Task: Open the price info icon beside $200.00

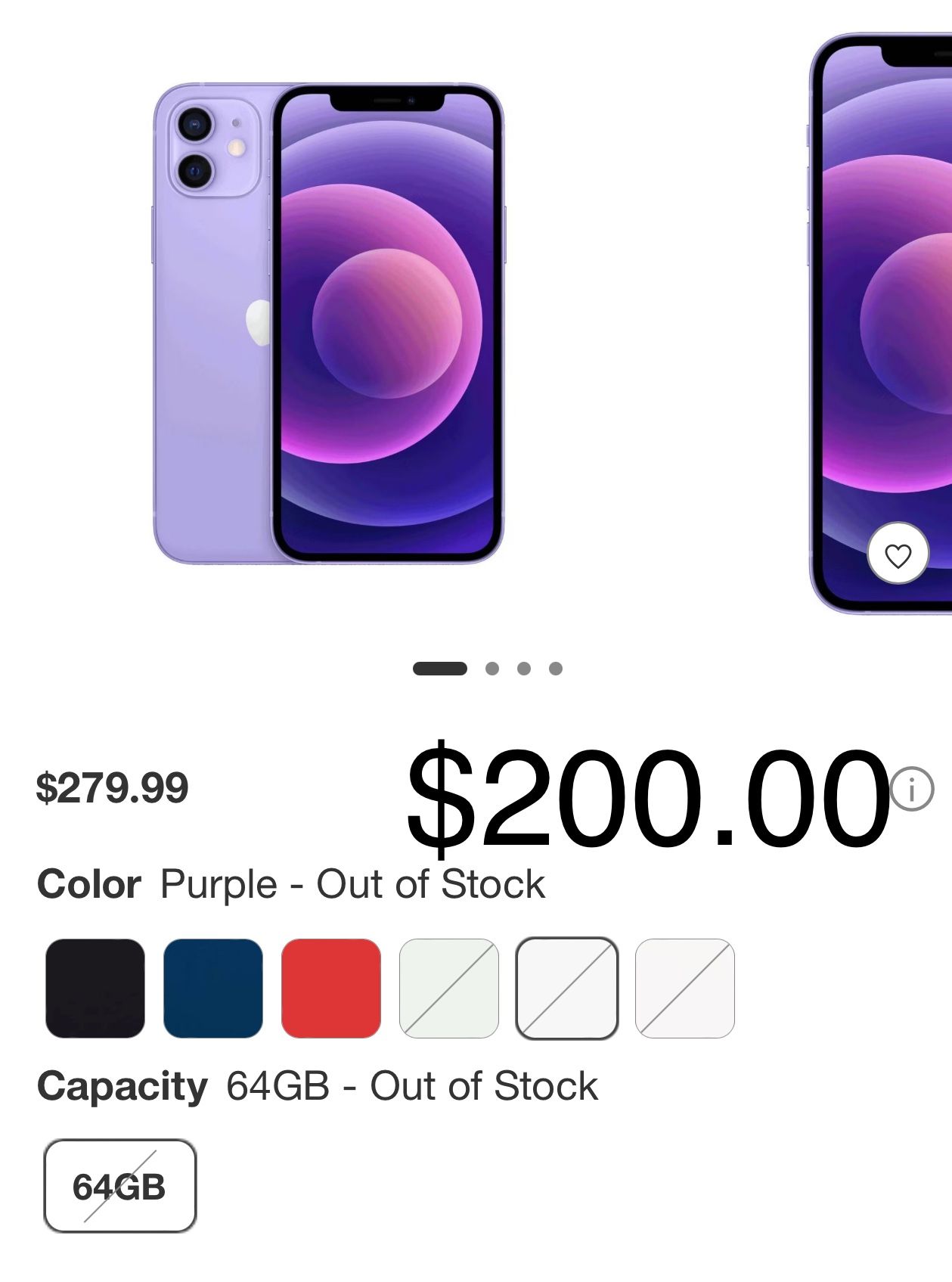Action: [912, 789]
